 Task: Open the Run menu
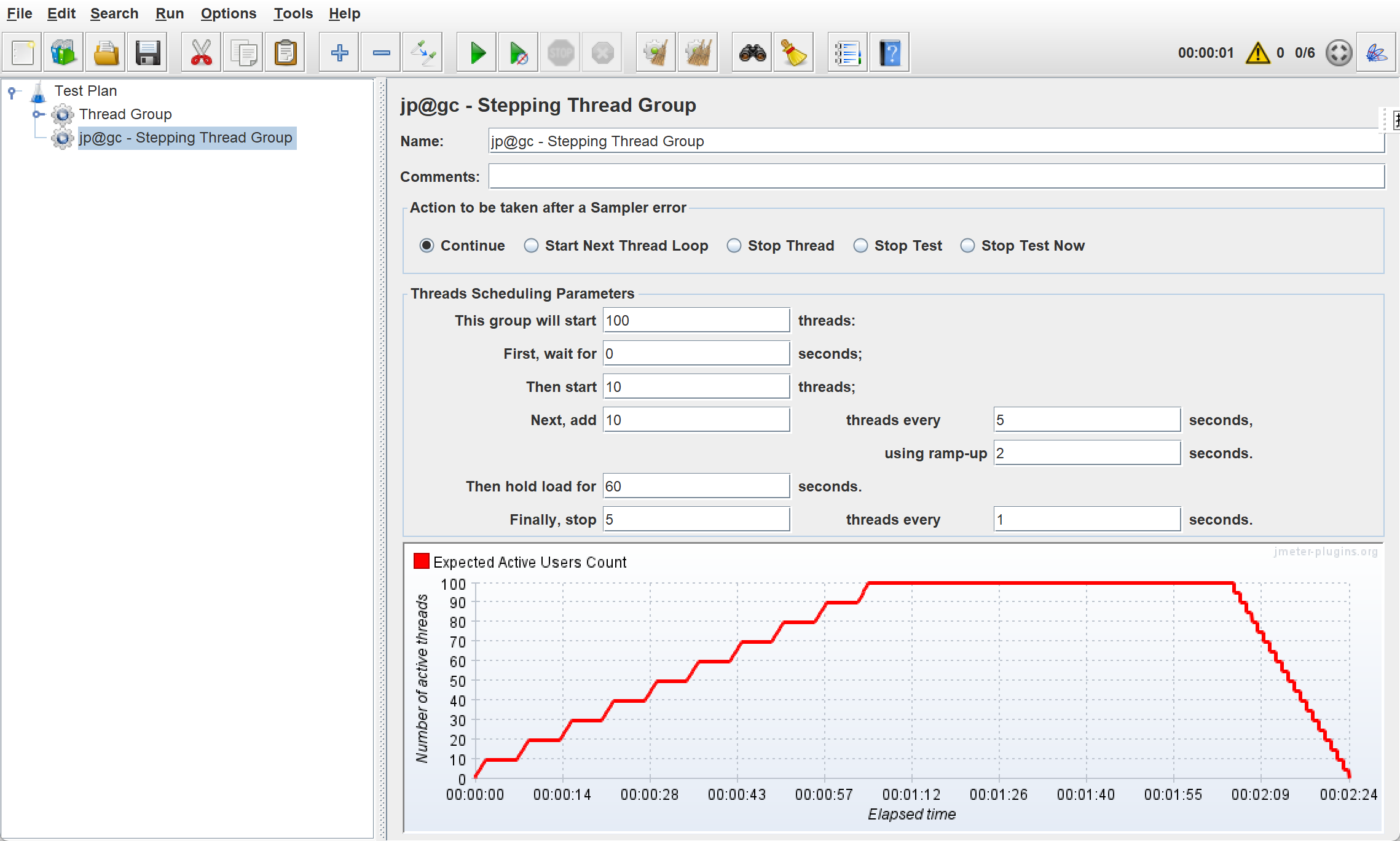pos(169,14)
